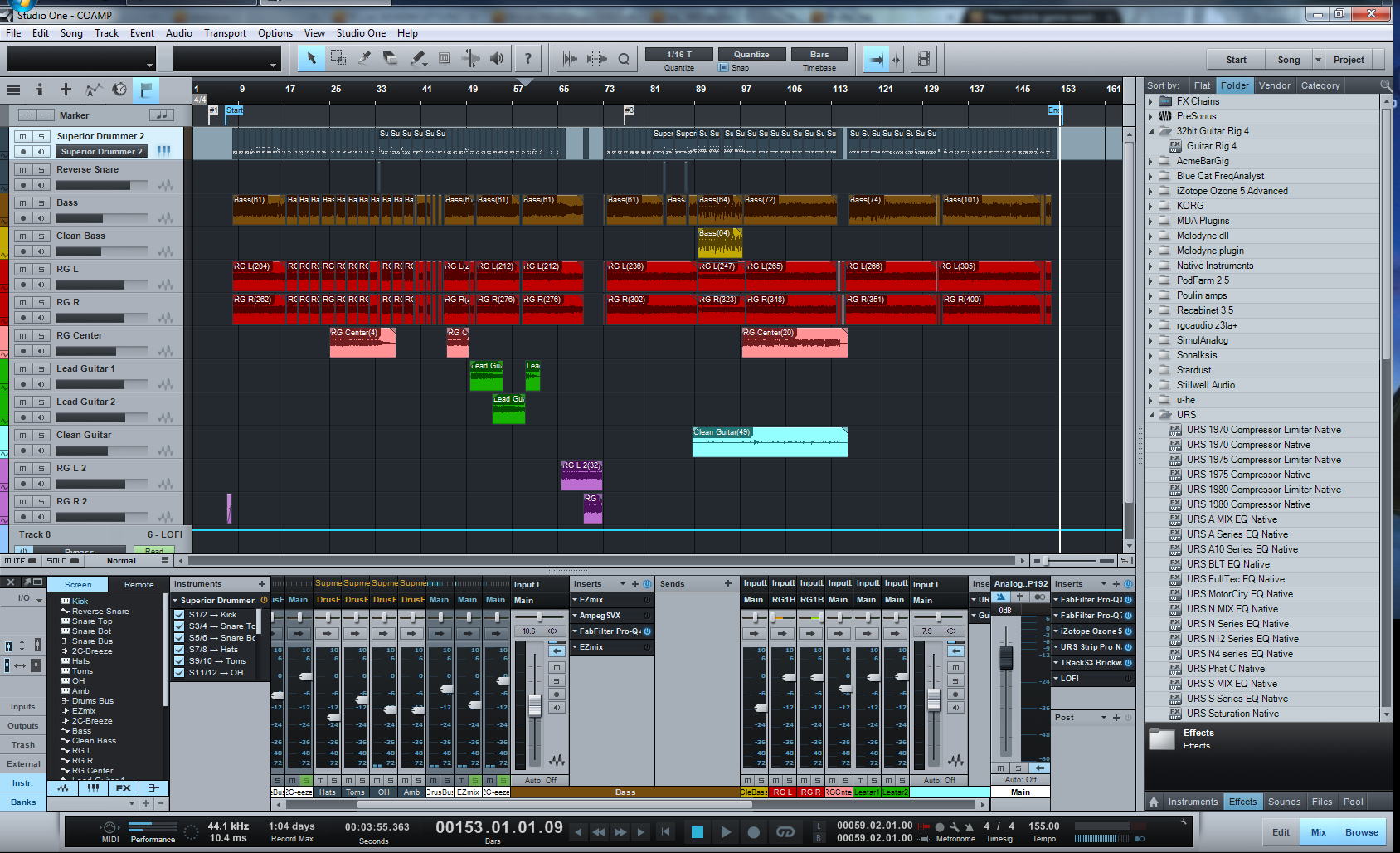Open the track inspector info icon
1400x853 pixels.
coord(39,90)
